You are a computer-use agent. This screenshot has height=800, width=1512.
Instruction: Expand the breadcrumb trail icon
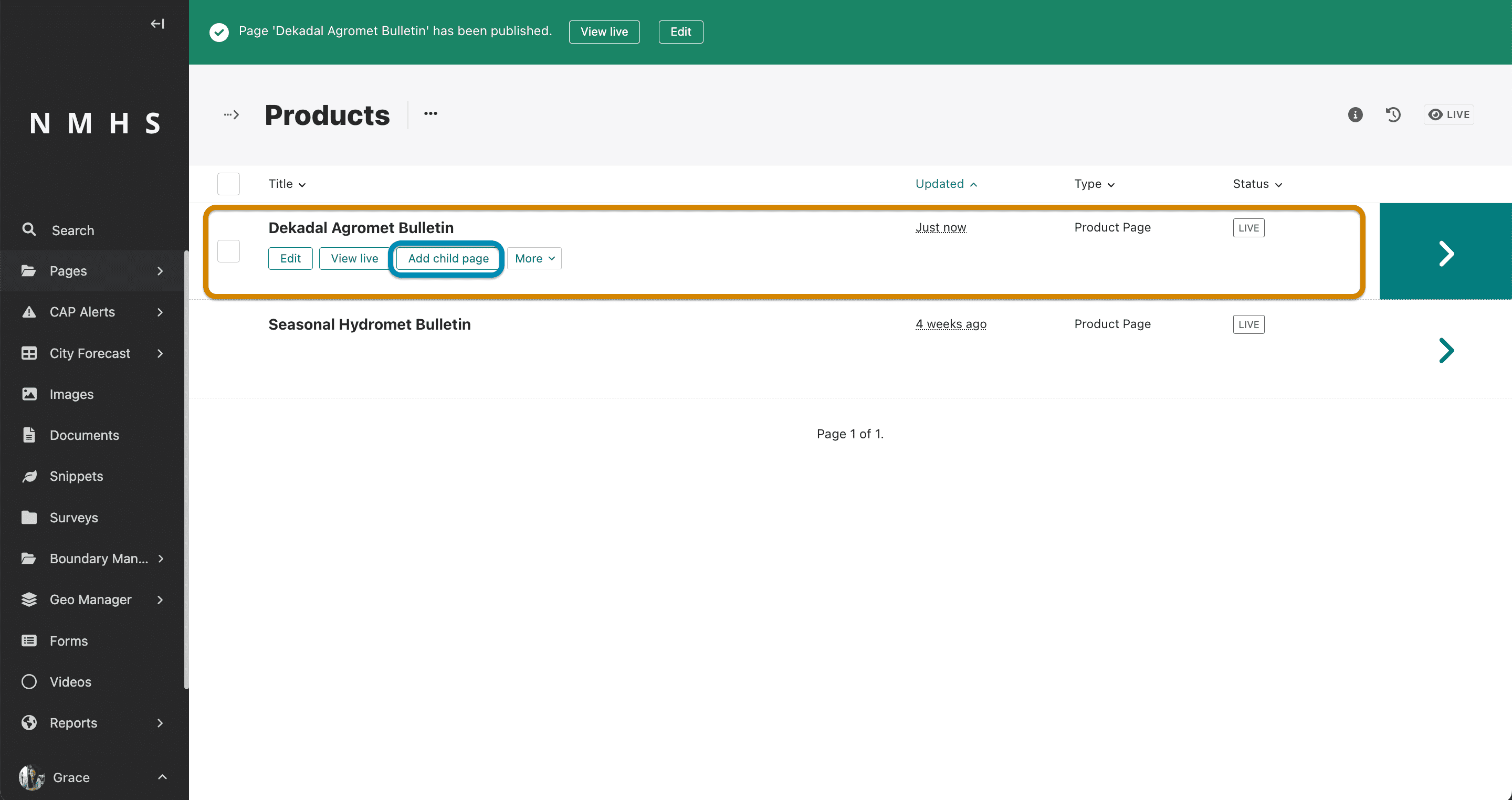(231, 114)
